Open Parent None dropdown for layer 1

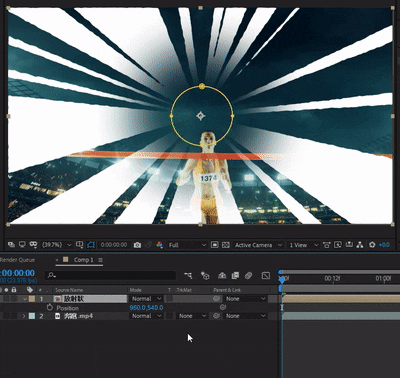tap(245, 299)
